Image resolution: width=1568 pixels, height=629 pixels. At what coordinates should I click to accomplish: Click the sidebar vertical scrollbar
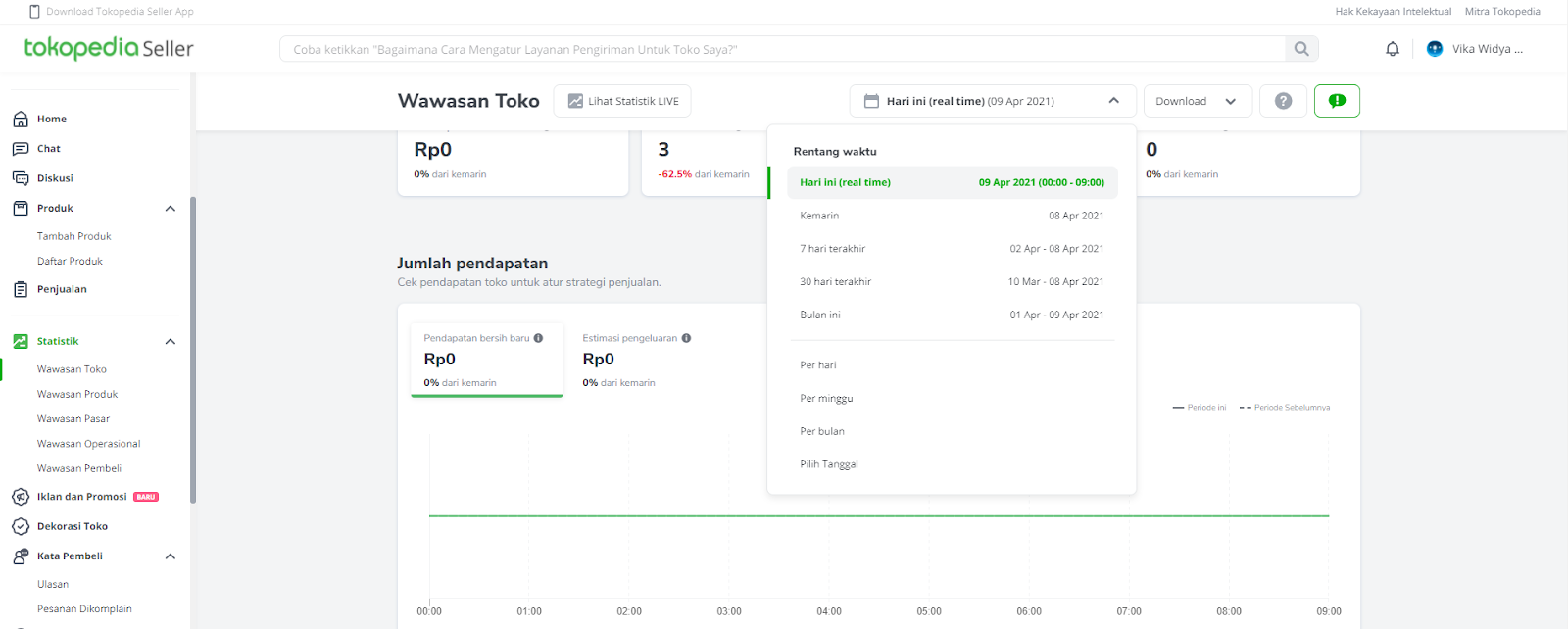(193, 350)
